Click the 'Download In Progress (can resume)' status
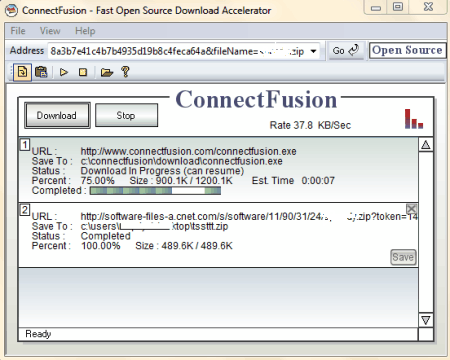450x360 pixels. point(162,171)
